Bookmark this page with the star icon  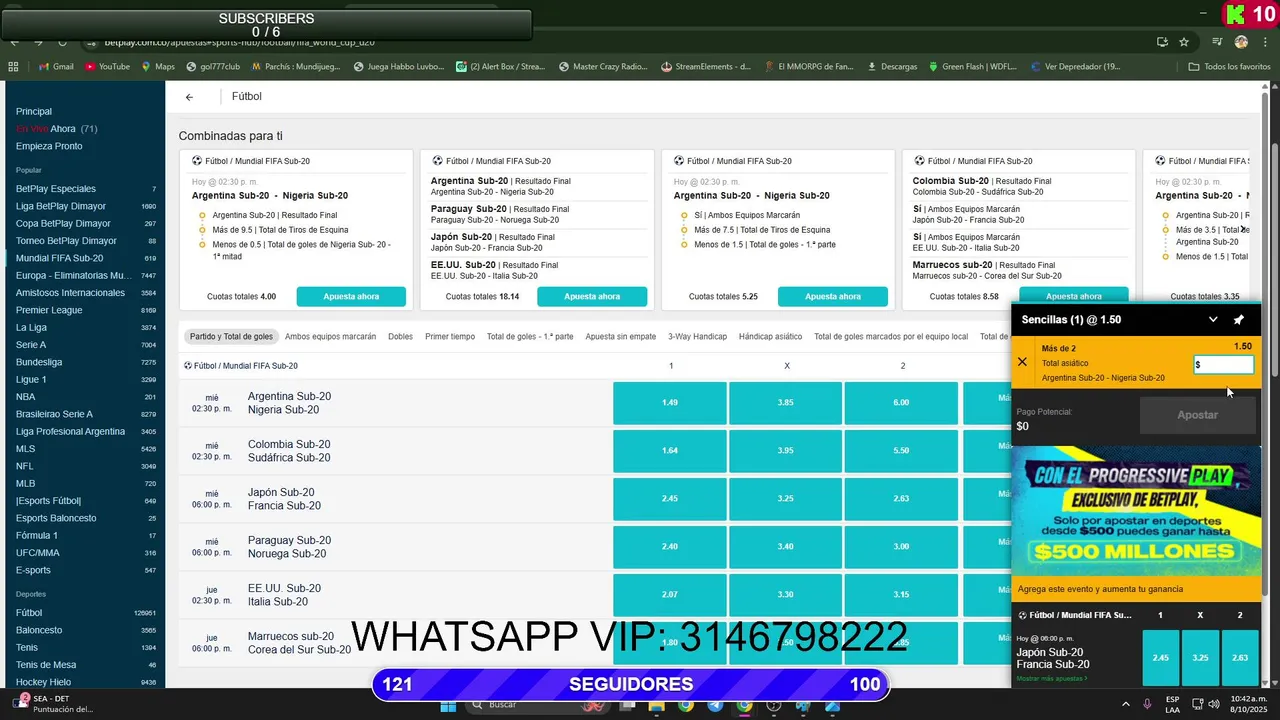pos(1184,42)
